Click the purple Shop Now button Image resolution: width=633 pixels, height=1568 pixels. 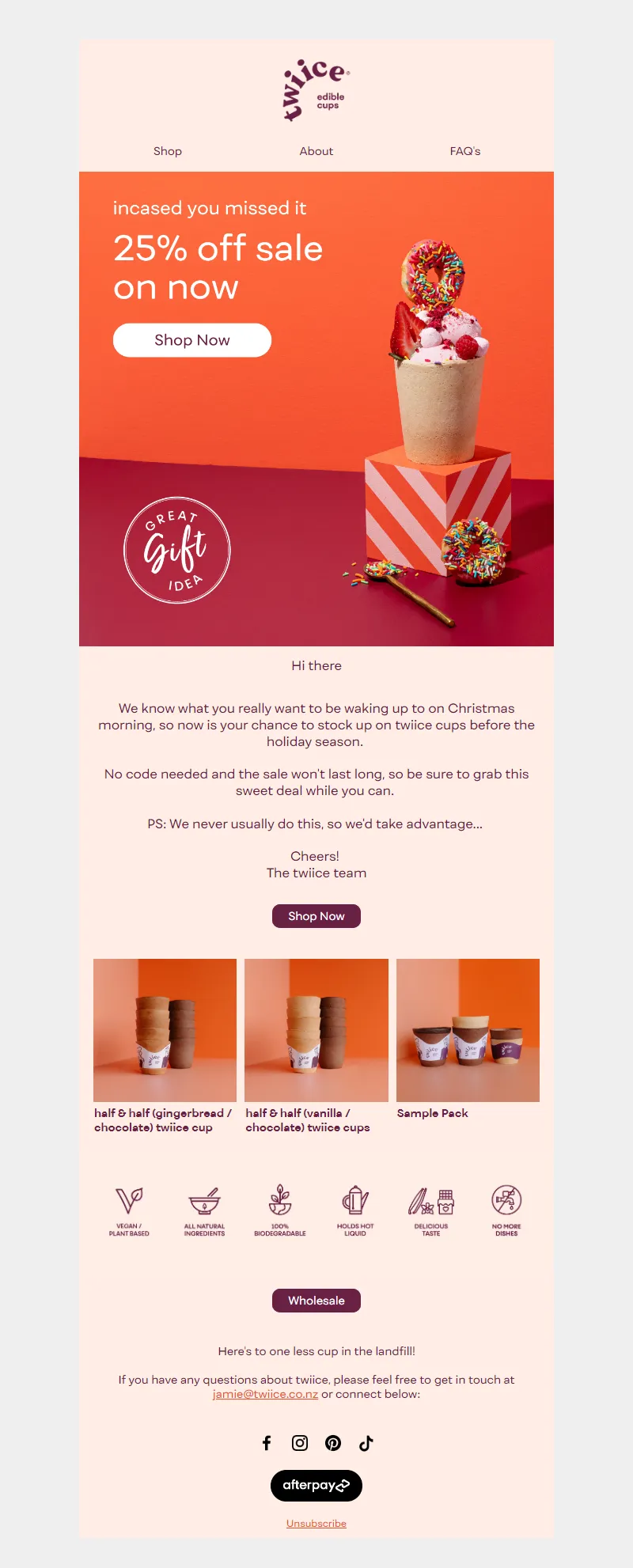316,916
